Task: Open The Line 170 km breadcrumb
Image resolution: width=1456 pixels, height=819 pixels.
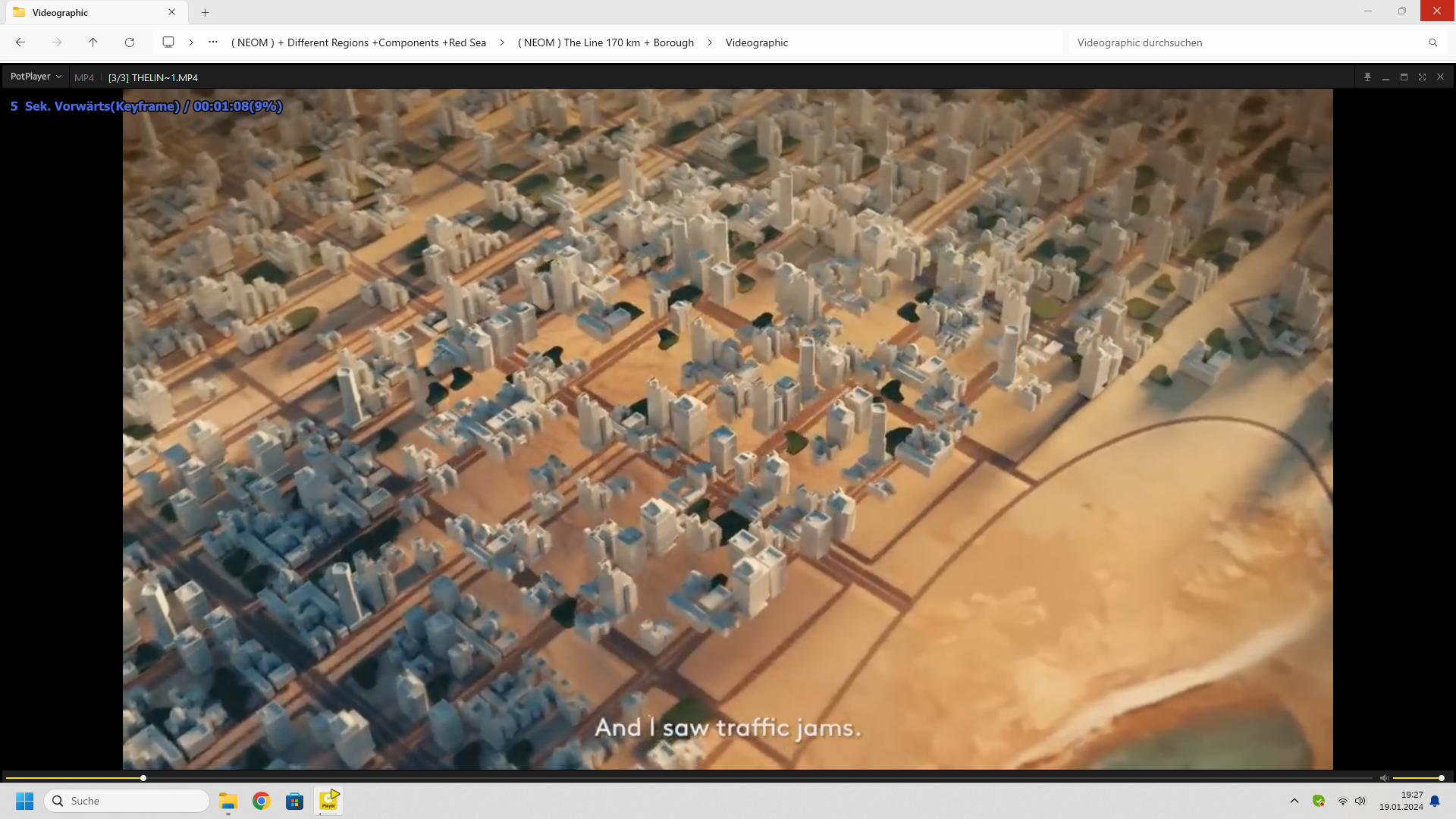Action: pos(606,42)
